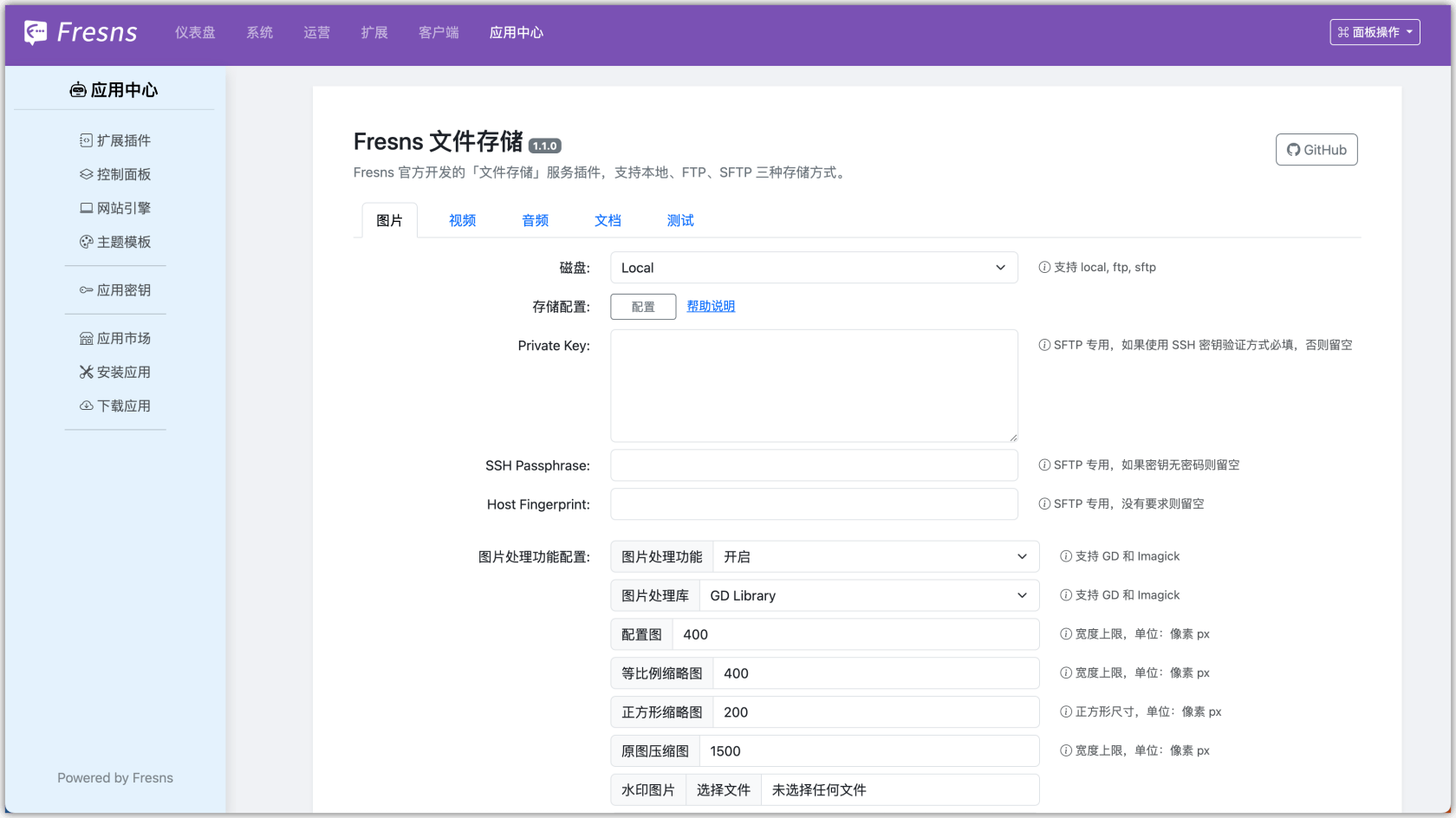This screenshot has height=818, width=1456.
Task: Click the 配置 storage button
Action: [x=643, y=307]
